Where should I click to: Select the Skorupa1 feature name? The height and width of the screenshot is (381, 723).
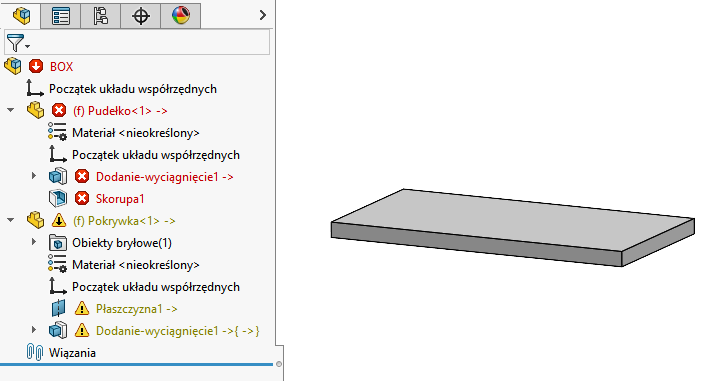[x=120, y=199]
